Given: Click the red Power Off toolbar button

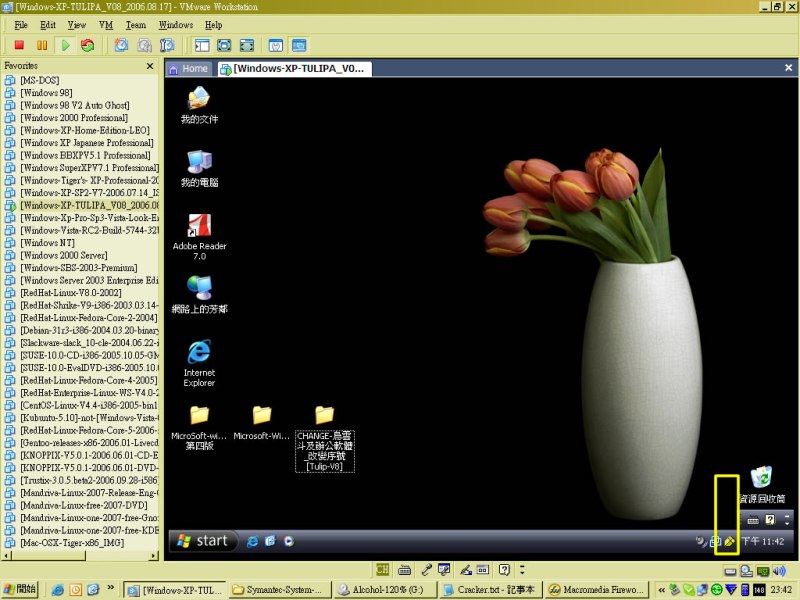Looking at the screenshot, I should click(x=19, y=45).
